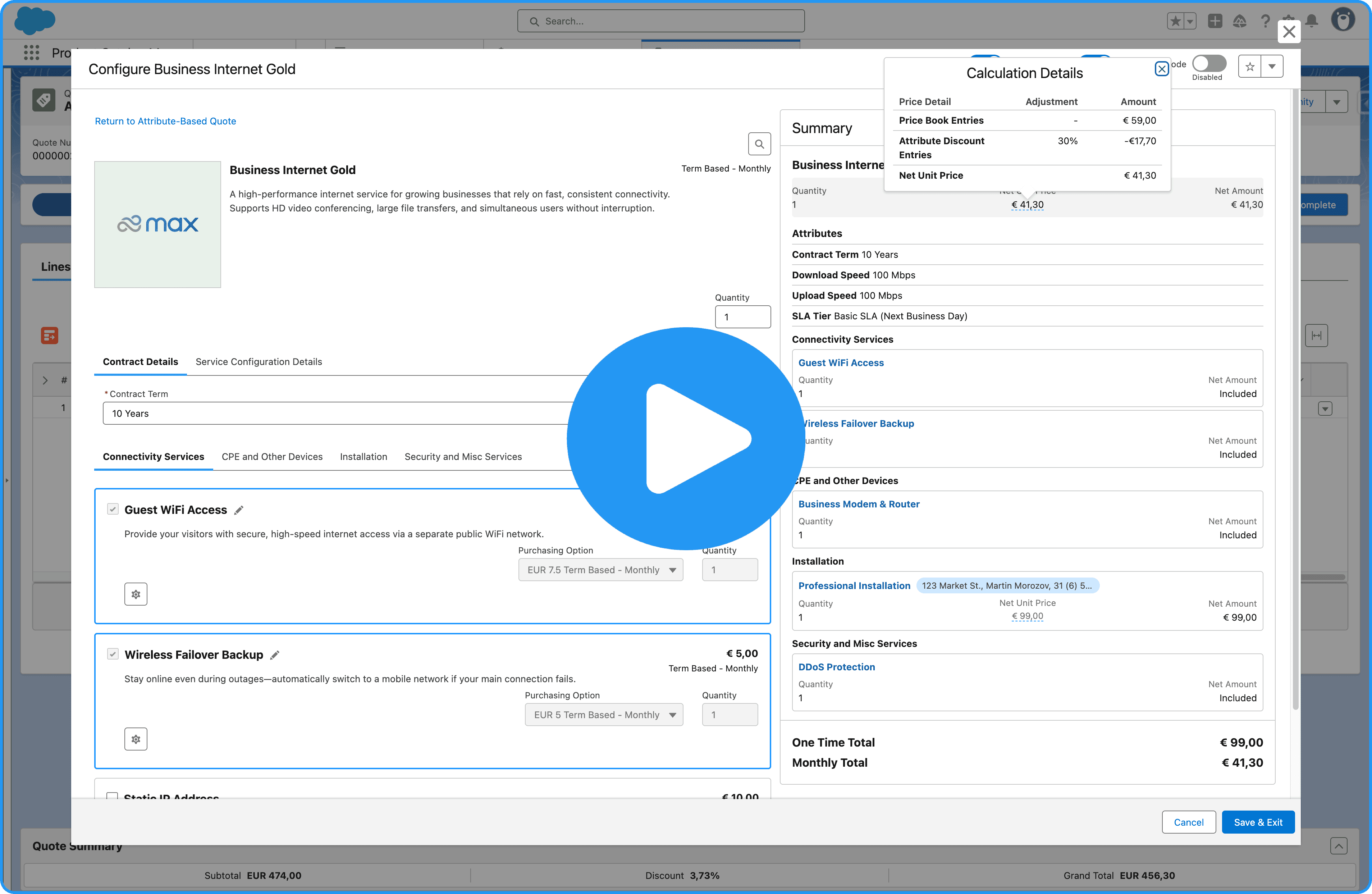Open Wireless Failover Purchasing Option dropdown
This screenshot has height=894, width=1372.
click(x=604, y=715)
